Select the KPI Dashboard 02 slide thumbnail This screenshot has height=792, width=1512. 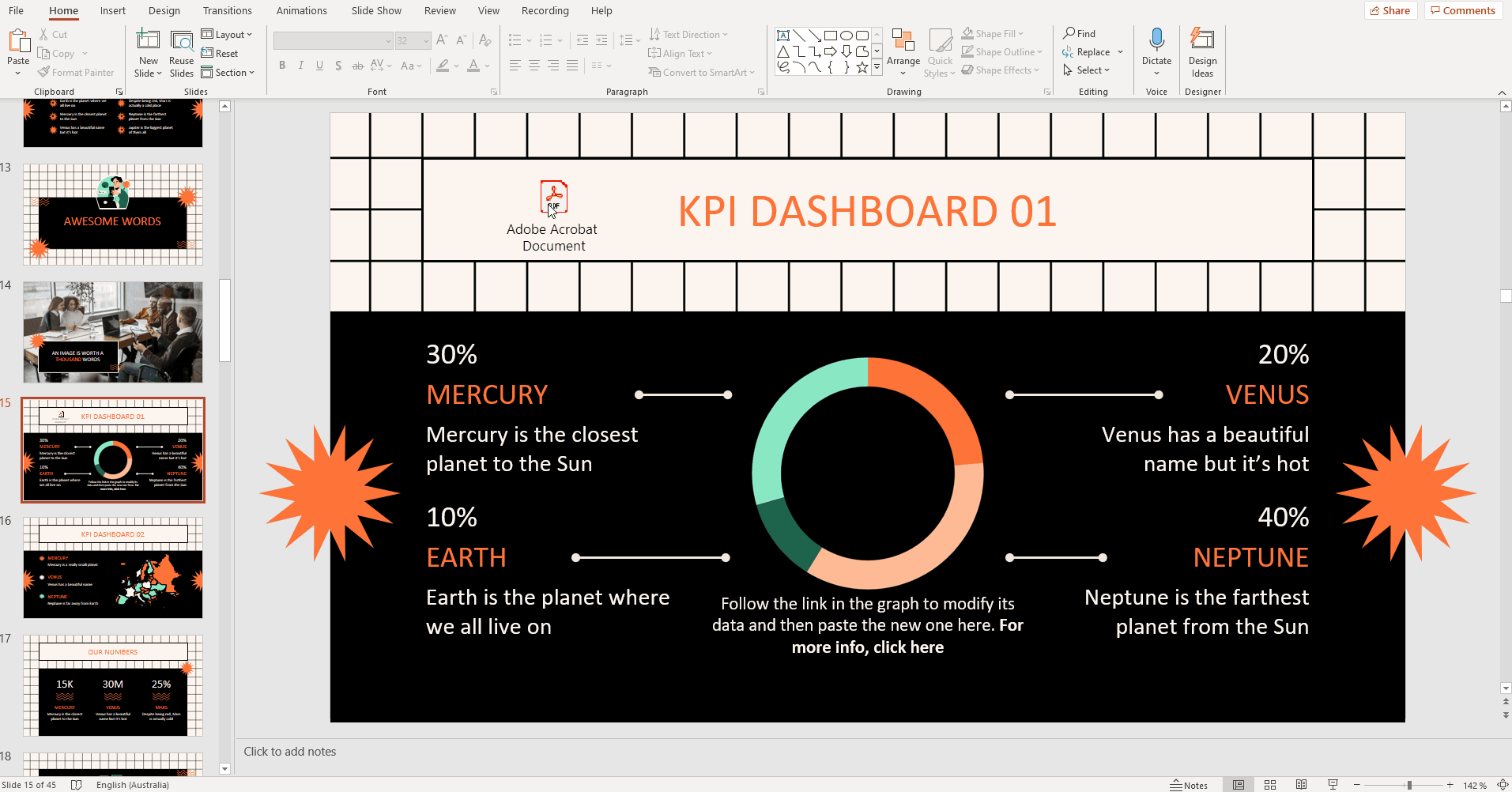click(113, 568)
